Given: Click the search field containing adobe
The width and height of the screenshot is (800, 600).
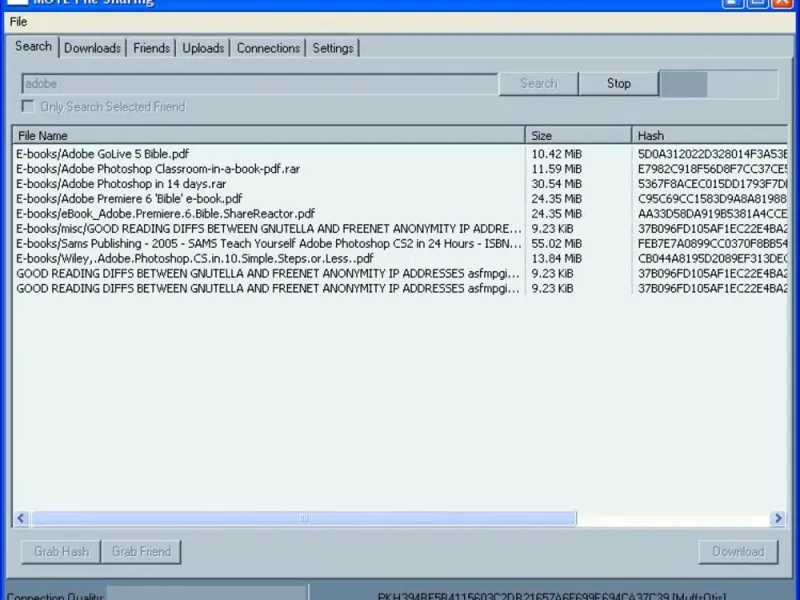Looking at the screenshot, I should [260, 84].
